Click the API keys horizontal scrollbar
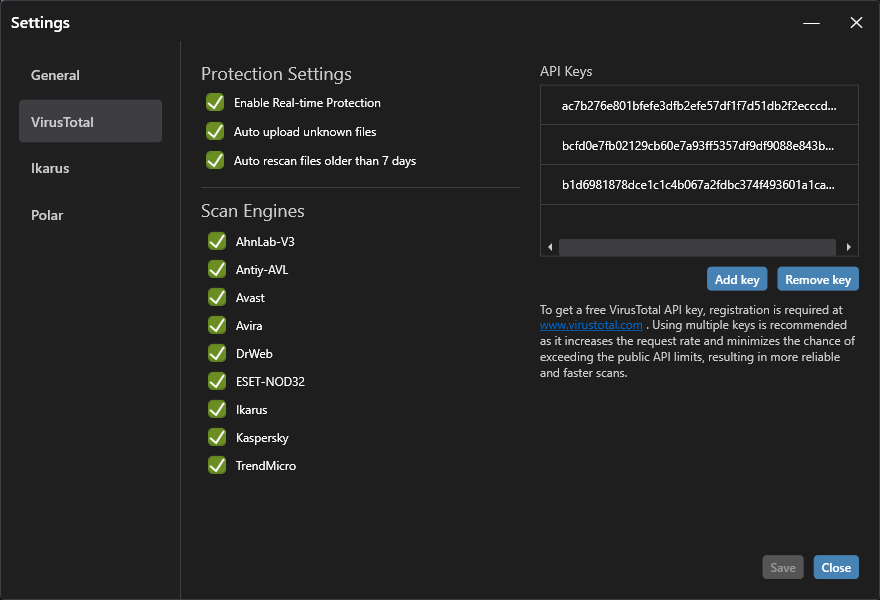 [x=697, y=247]
